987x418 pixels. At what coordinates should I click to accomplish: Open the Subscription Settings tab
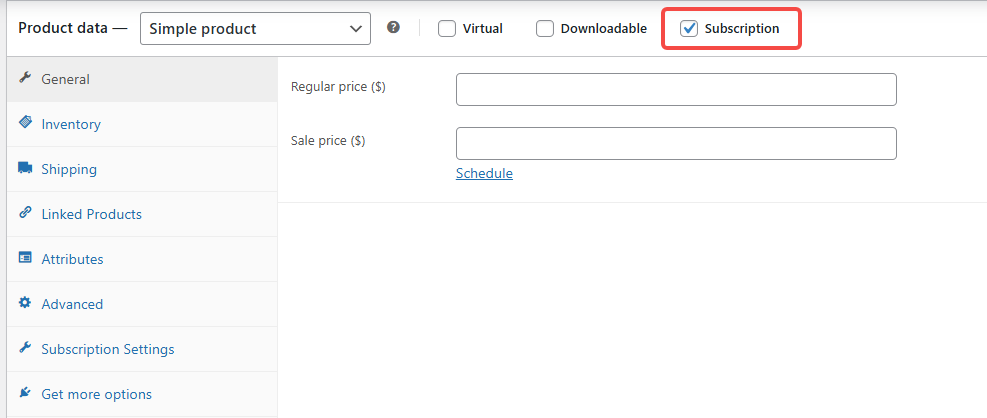108,349
